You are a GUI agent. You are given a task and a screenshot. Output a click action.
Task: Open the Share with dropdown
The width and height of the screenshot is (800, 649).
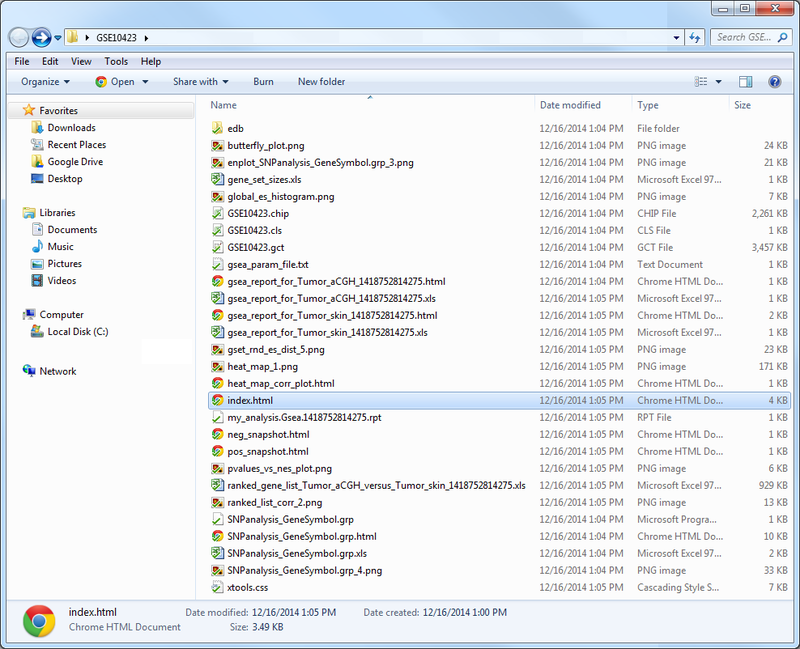pyautogui.click(x=201, y=82)
